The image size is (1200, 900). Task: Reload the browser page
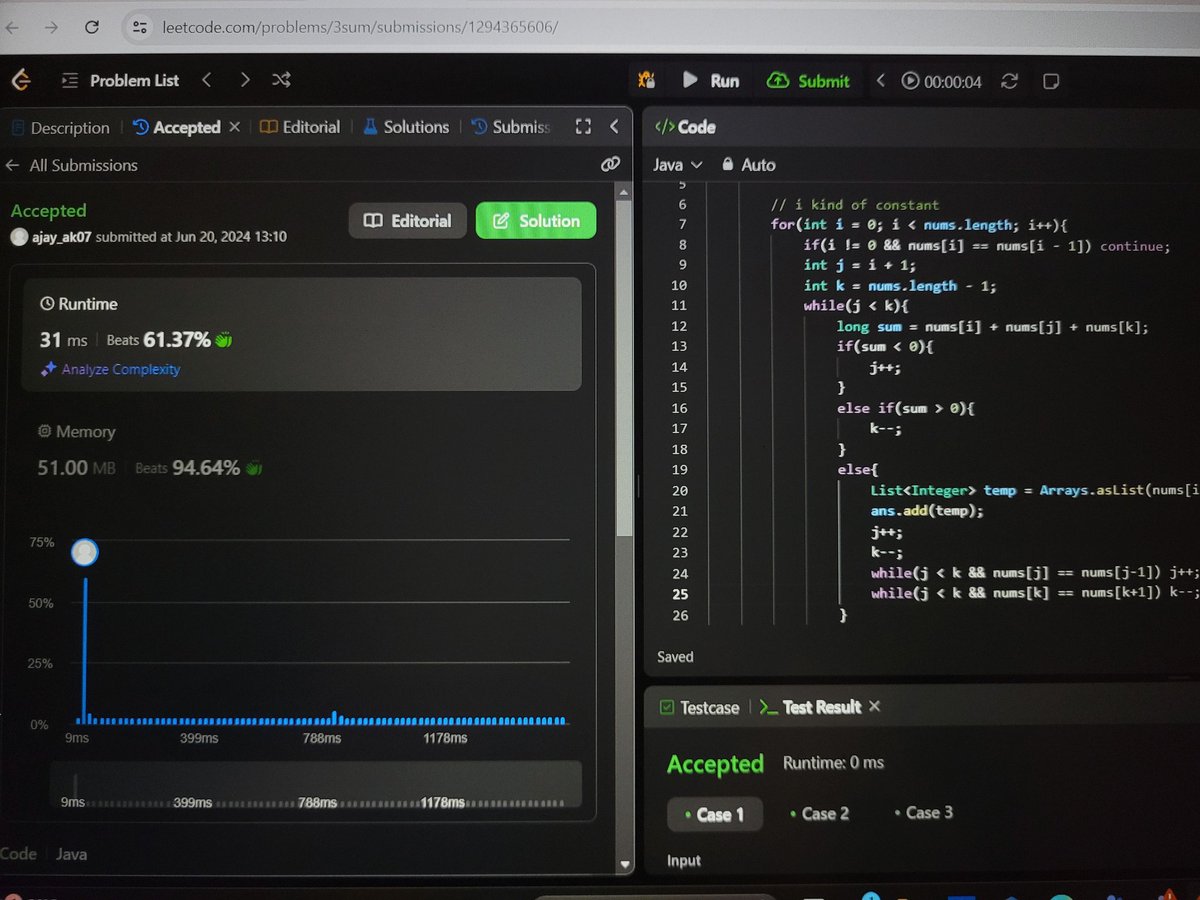pyautogui.click(x=92, y=27)
